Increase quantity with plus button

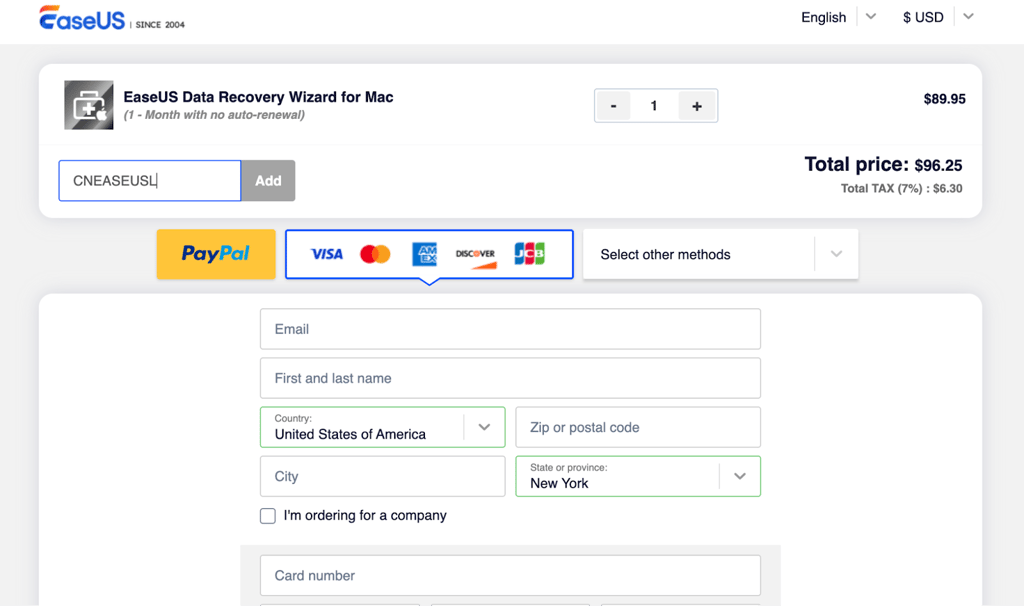(697, 106)
